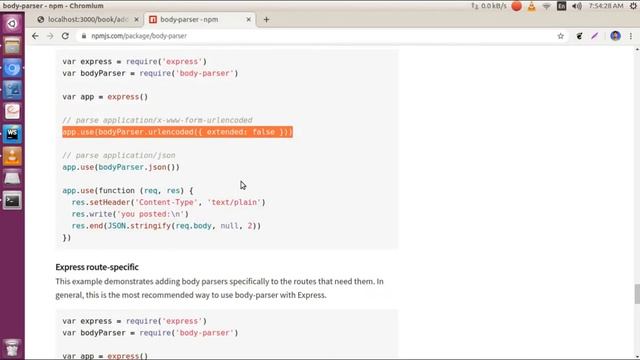Open the Chromium three-dot menu
The image size is (640, 360).
[x=631, y=36]
